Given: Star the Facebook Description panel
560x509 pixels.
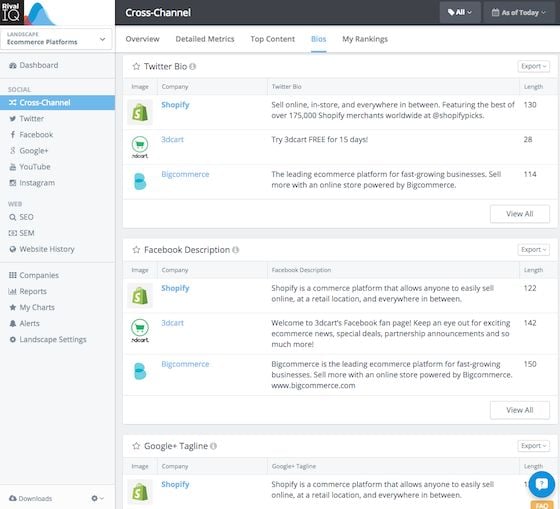Looking at the screenshot, I should coord(136,250).
